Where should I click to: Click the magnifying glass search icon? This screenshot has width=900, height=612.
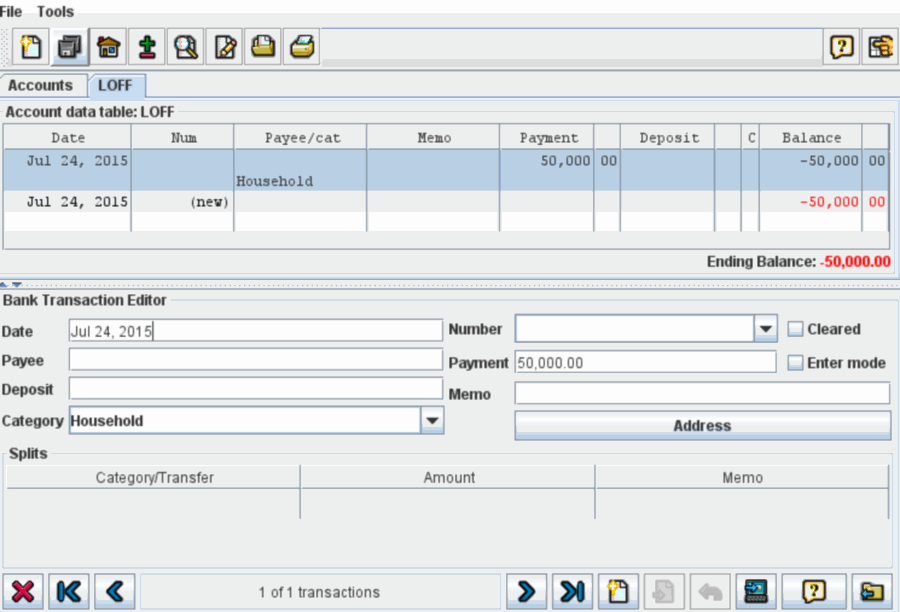[185, 47]
